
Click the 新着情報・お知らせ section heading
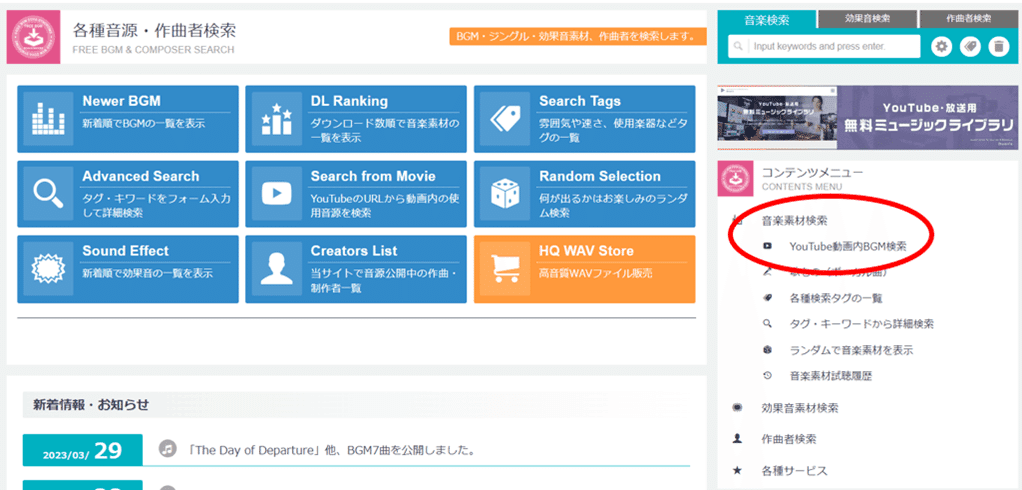point(91,405)
